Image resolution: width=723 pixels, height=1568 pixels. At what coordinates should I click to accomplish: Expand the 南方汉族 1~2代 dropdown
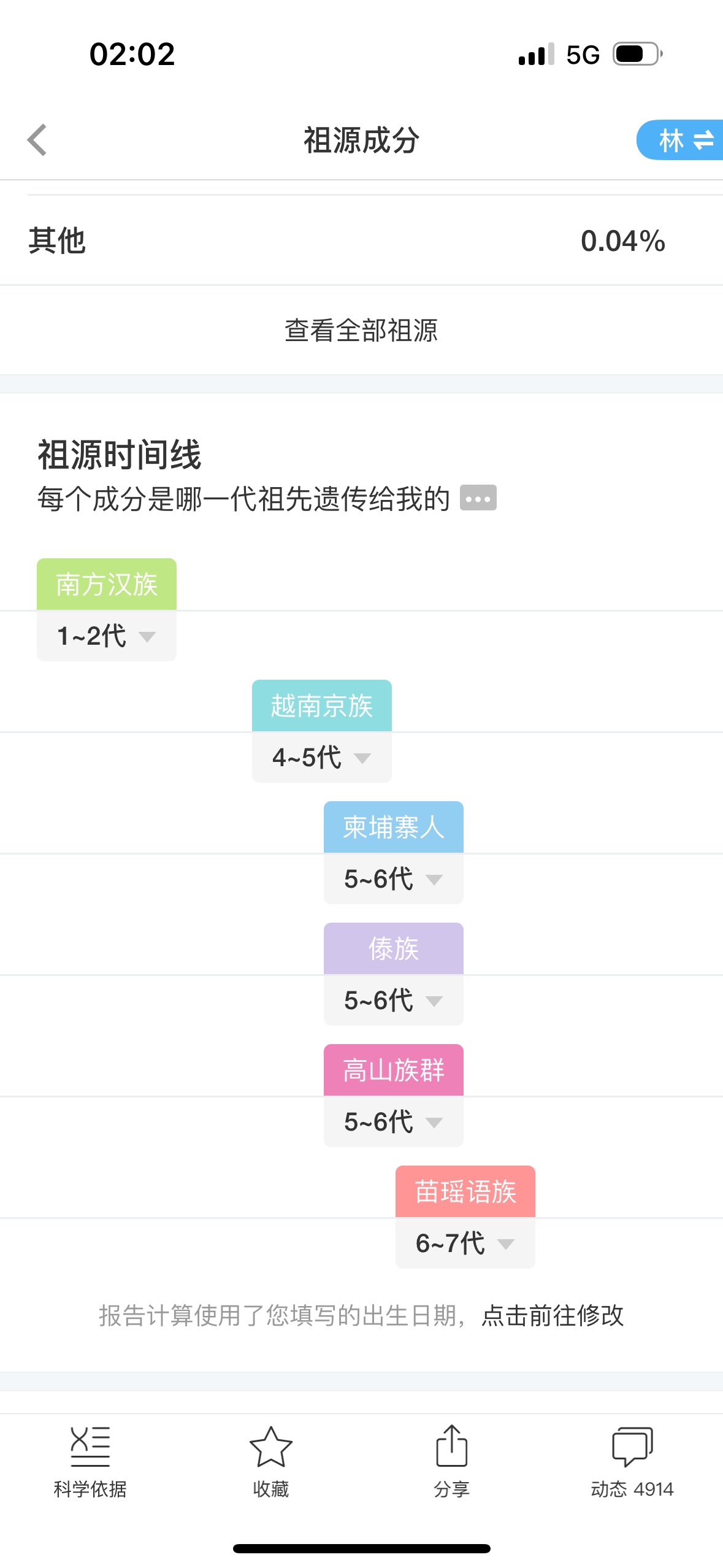click(x=107, y=636)
